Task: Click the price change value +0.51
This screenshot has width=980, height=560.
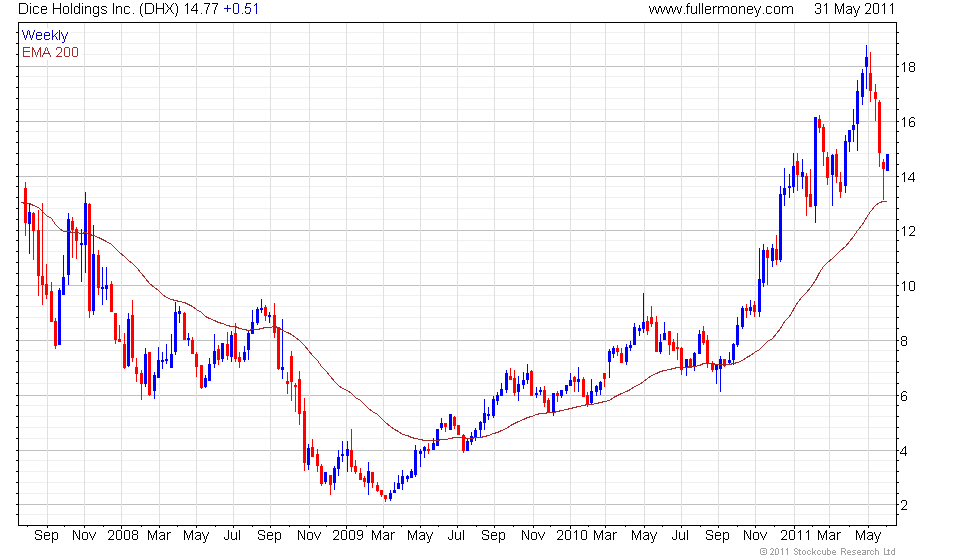Action: (x=241, y=9)
